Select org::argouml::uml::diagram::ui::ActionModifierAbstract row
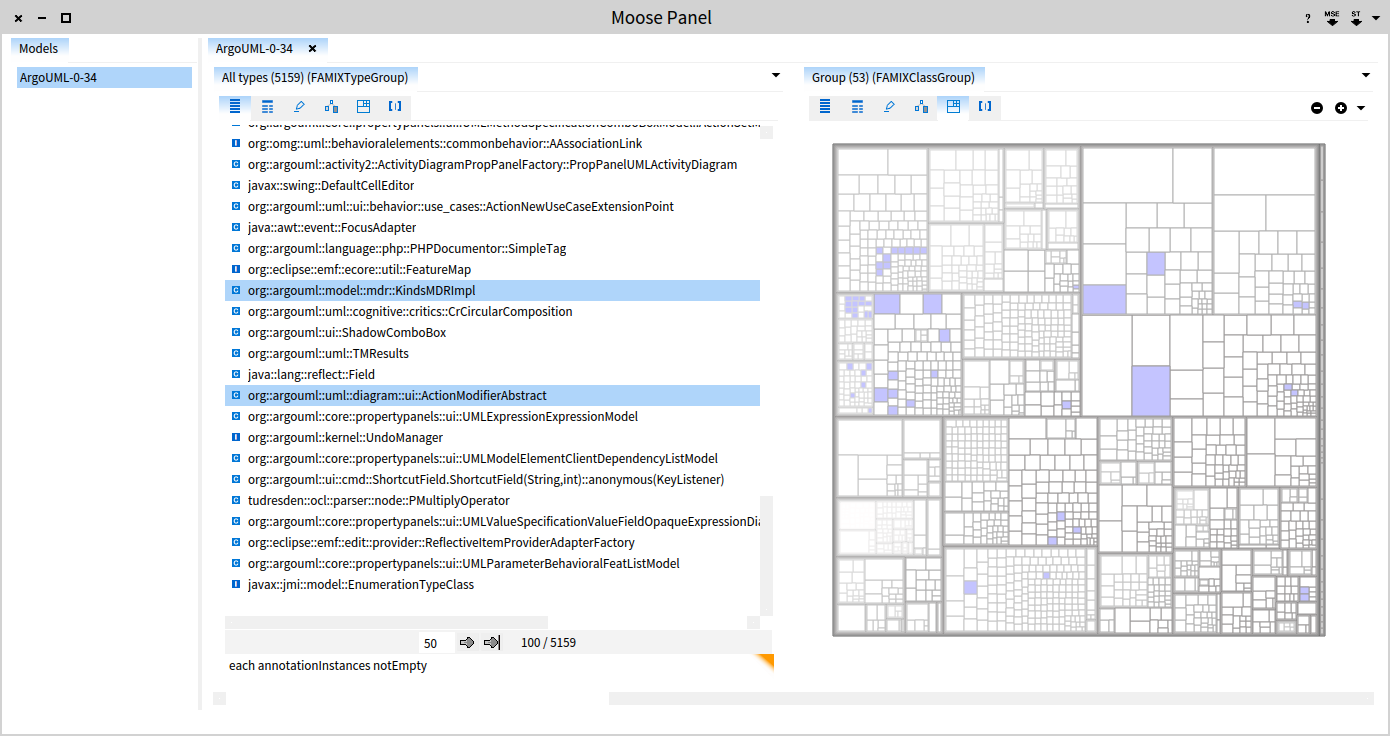This screenshot has height=736, width=1390. 492,395
